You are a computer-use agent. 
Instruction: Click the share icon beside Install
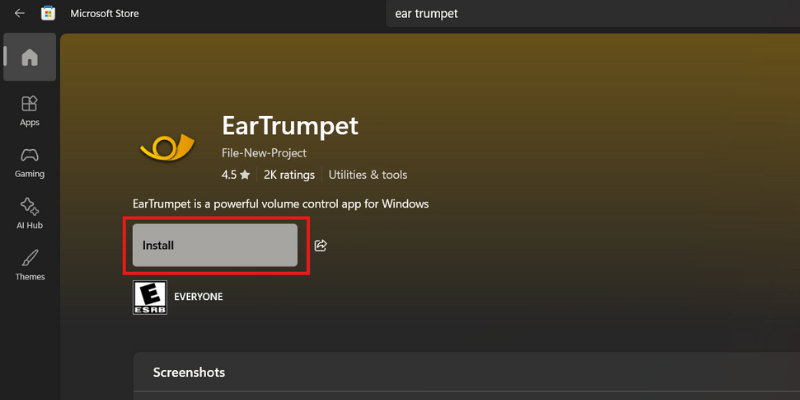(x=320, y=245)
